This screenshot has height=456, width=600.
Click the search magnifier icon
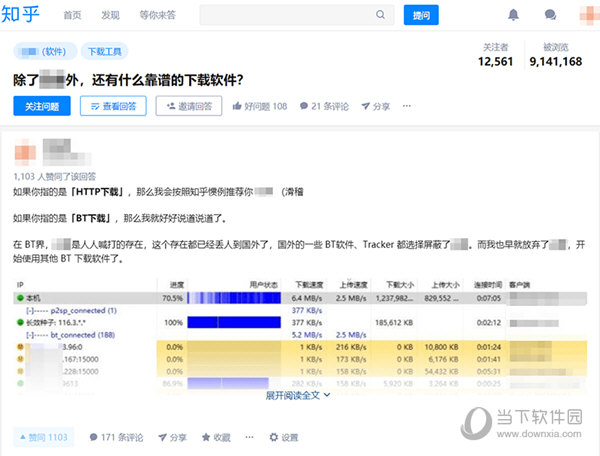[x=380, y=15]
